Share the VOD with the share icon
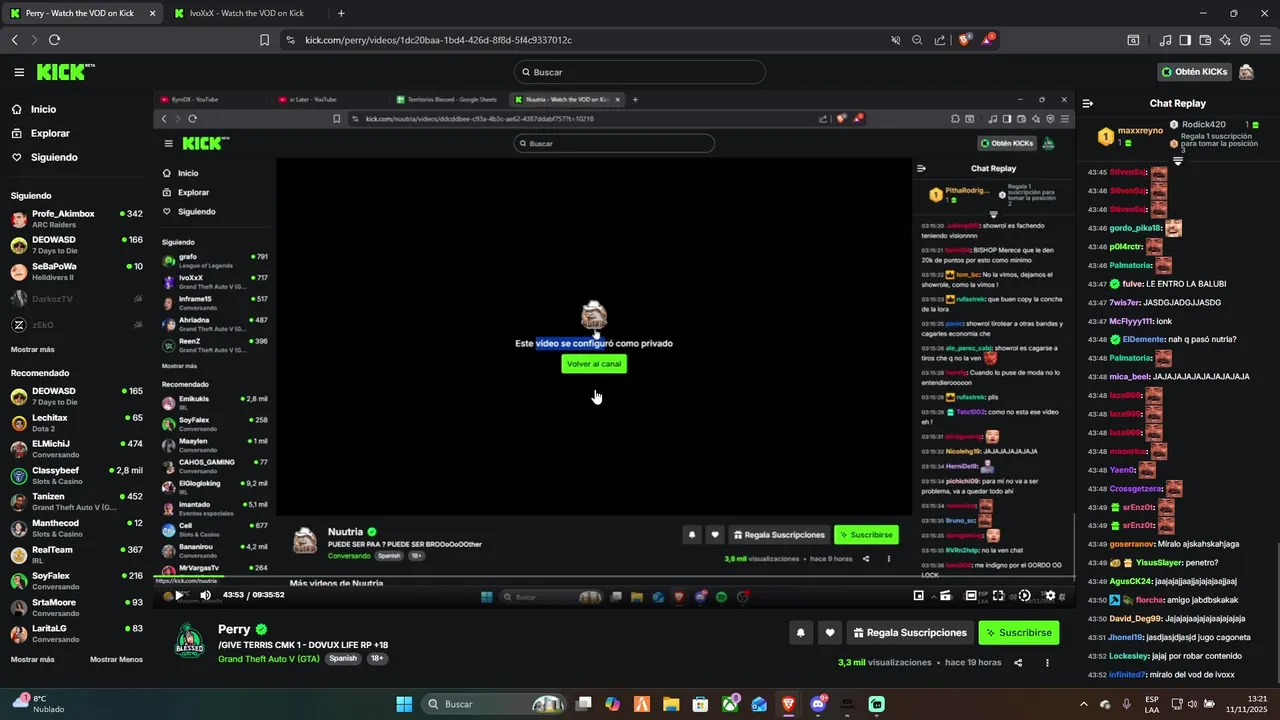 [1018, 662]
